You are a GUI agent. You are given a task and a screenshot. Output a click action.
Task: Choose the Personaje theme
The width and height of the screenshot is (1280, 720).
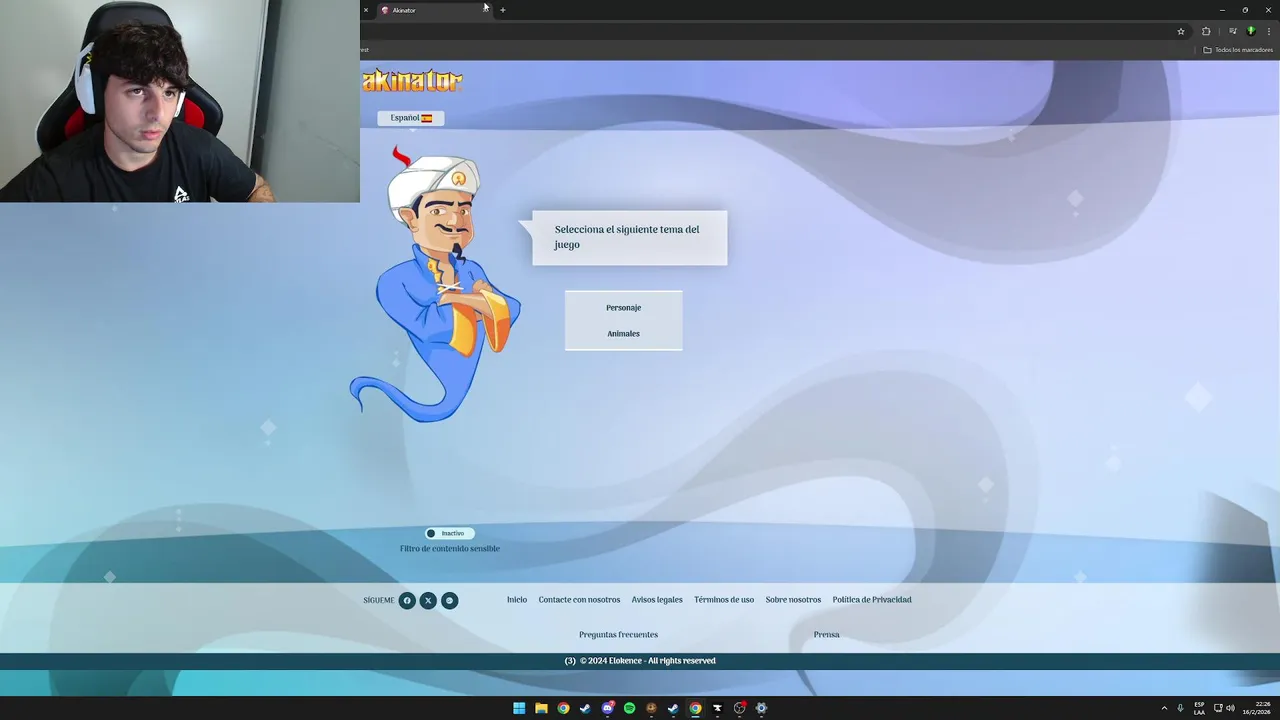coord(623,308)
